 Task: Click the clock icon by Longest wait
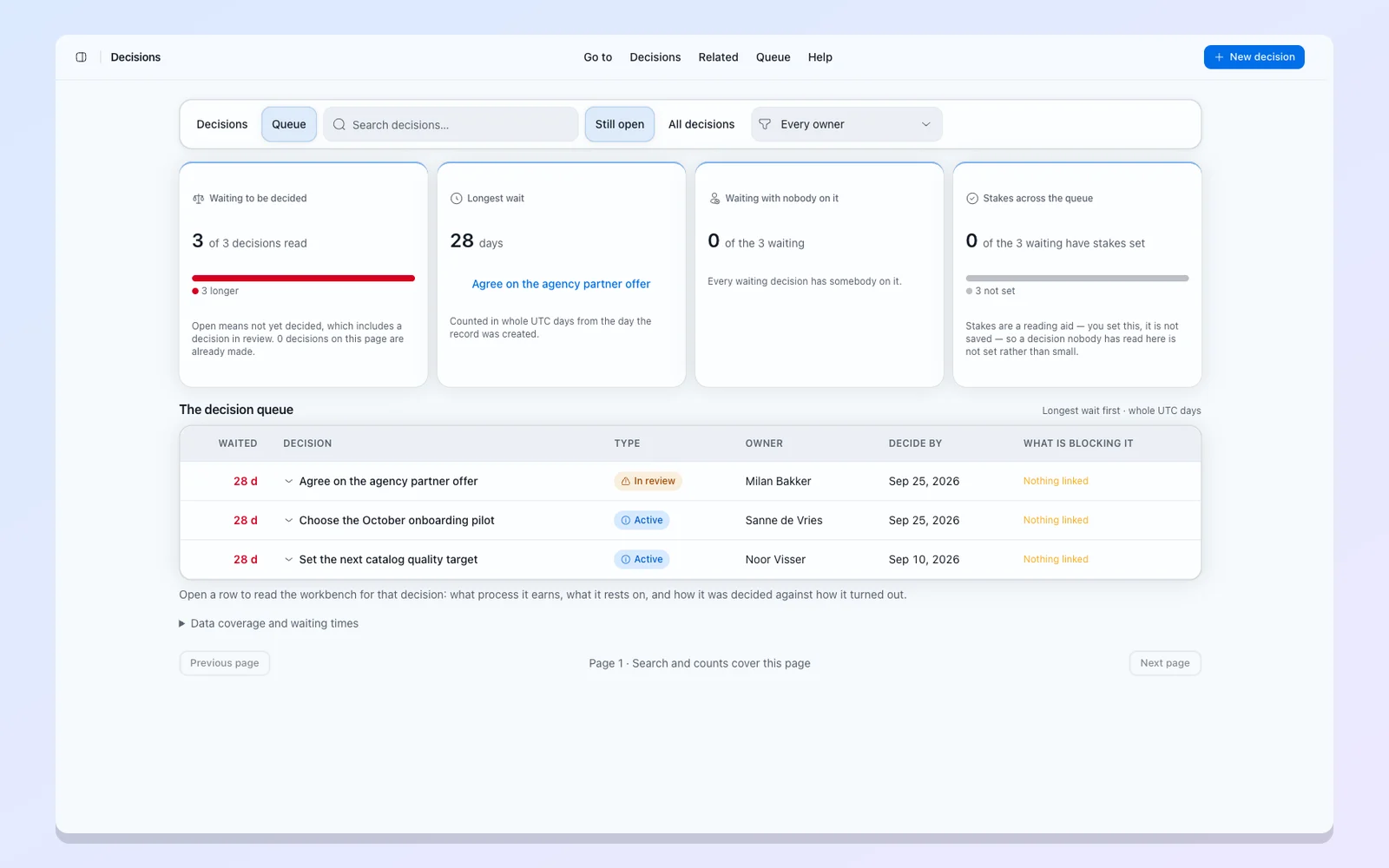456,199
